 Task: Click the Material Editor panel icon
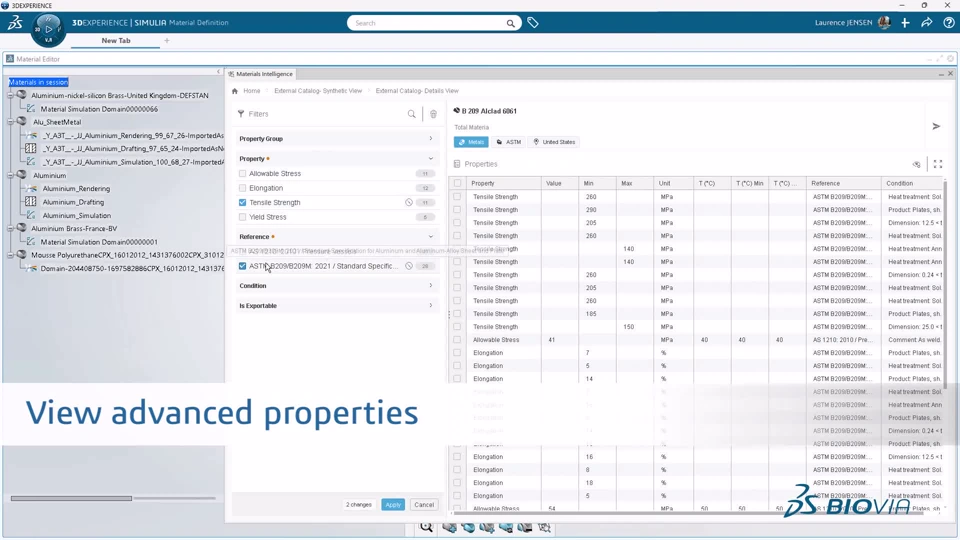pos(10,59)
